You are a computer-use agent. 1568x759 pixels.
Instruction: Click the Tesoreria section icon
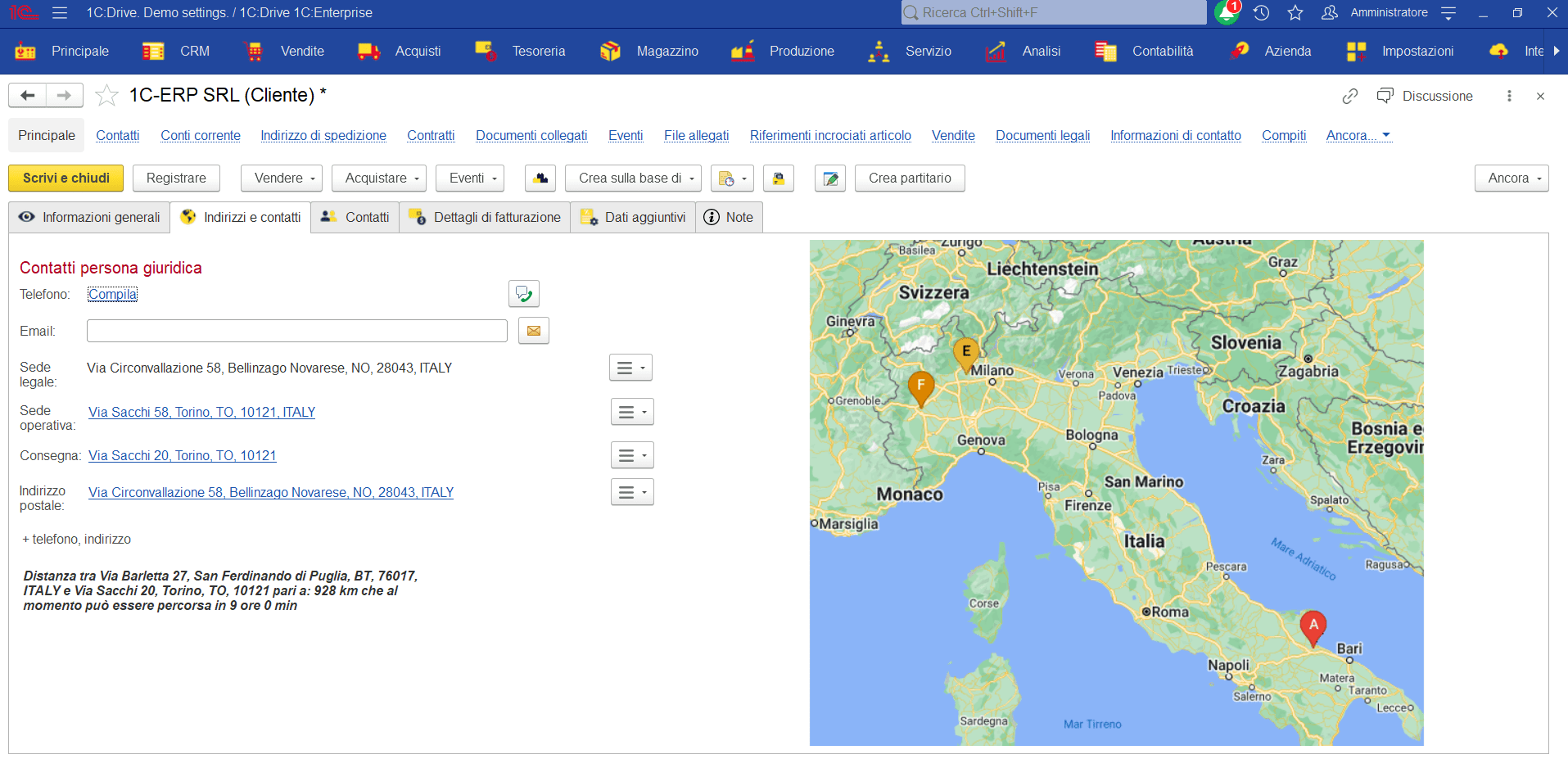click(x=486, y=51)
